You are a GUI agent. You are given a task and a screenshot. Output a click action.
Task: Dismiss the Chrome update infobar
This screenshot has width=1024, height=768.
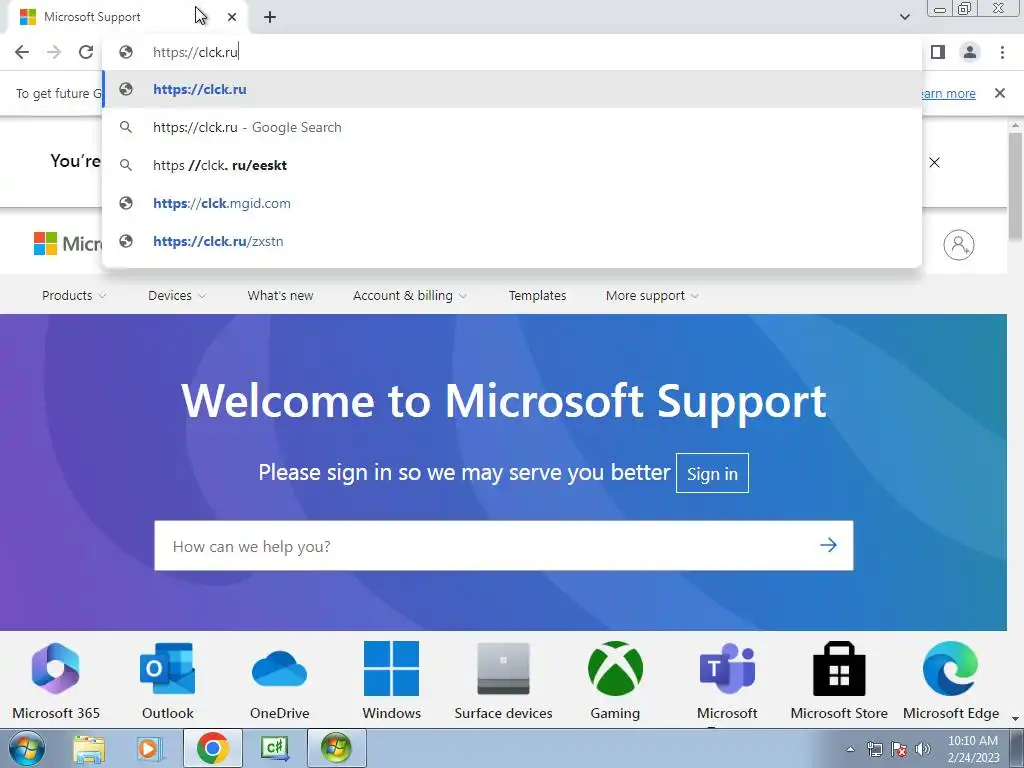click(999, 93)
